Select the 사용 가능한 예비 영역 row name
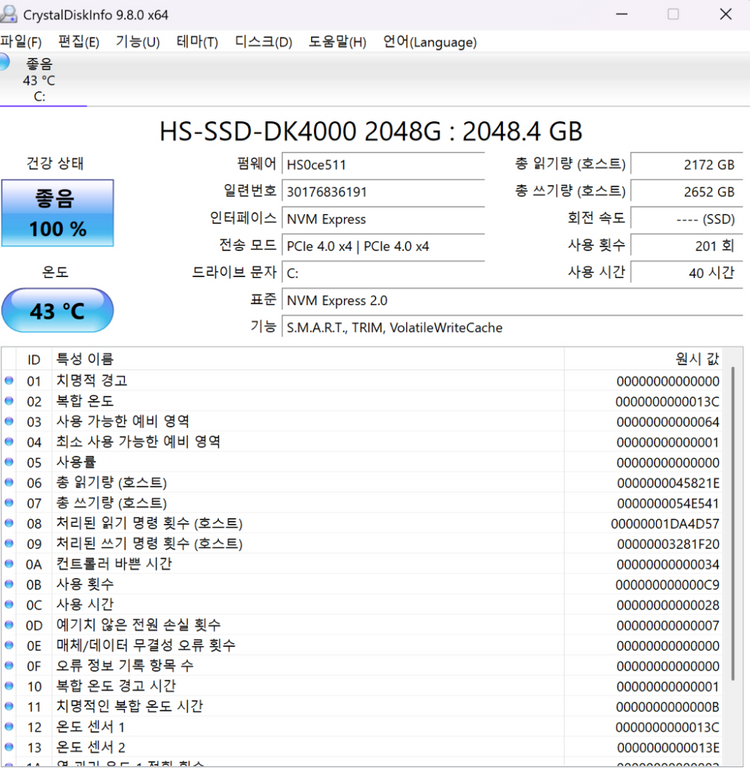 [x=122, y=421]
